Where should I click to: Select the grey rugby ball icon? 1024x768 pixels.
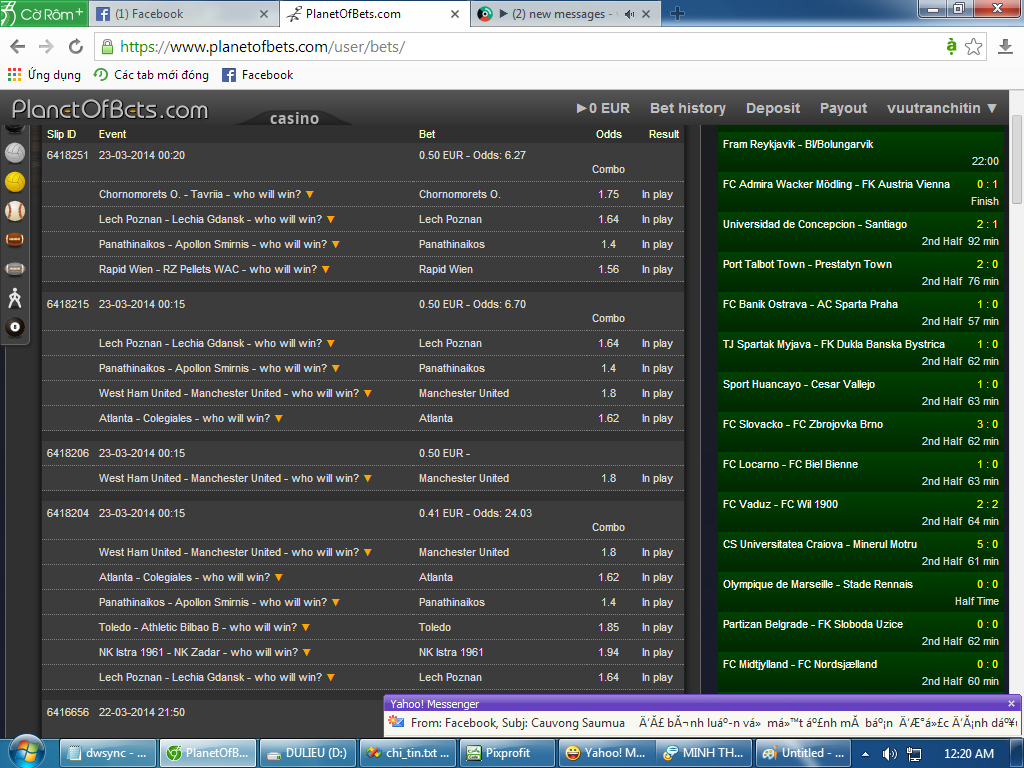pyautogui.click(x=14, y=268)
